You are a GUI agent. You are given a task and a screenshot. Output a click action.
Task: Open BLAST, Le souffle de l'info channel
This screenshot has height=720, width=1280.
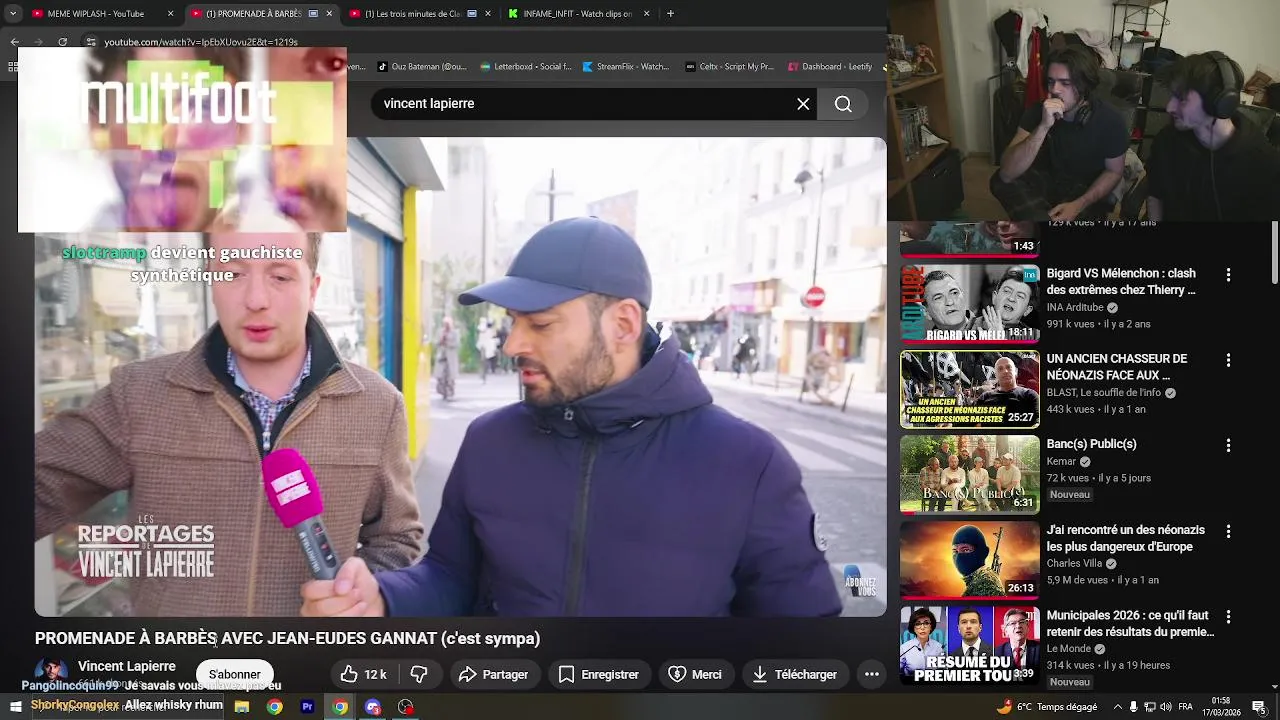click(x=1104, y=393)
